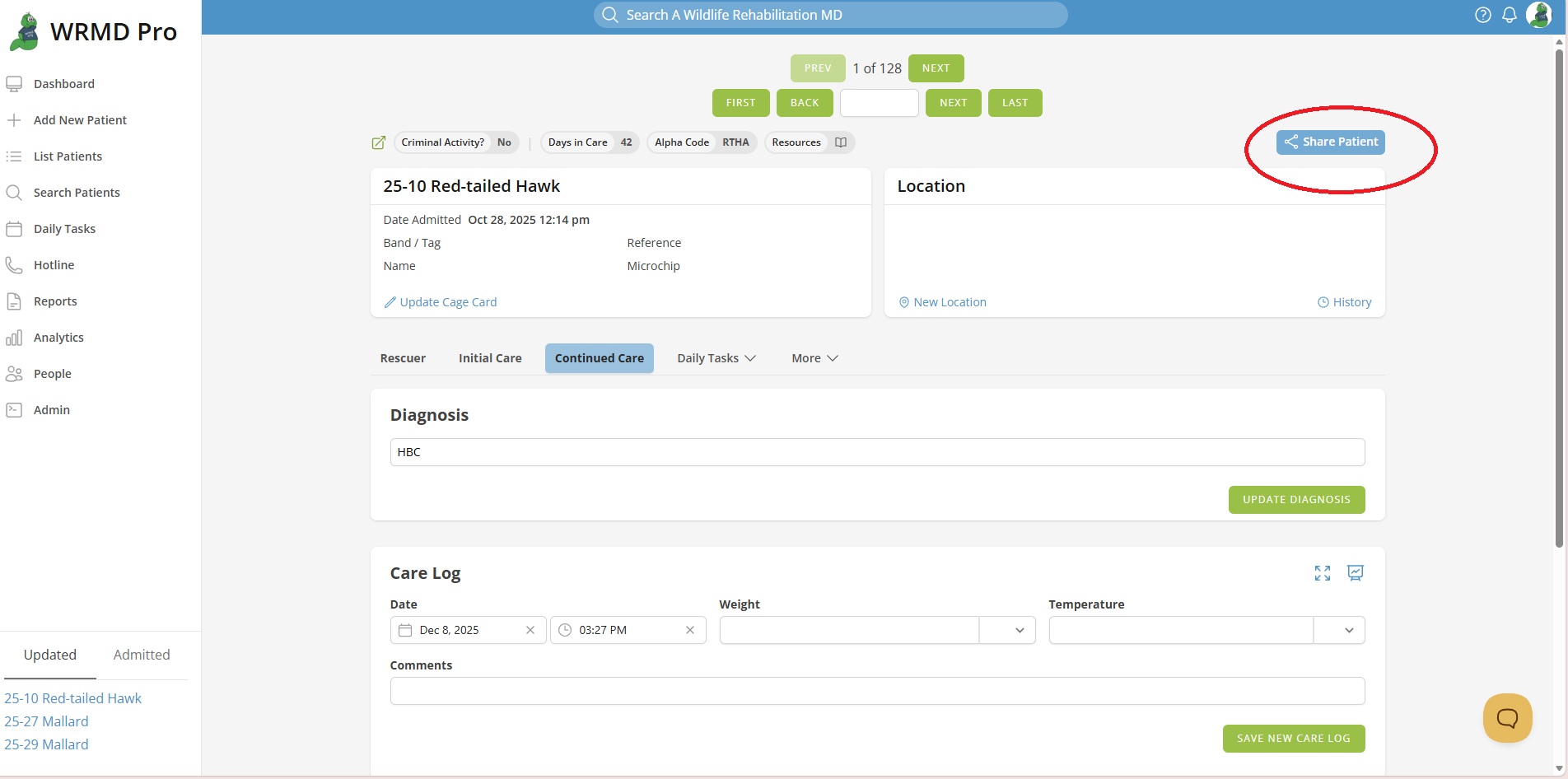This screenshot has width=1568, height=779.
Task: Click the WRMD Pro logo
Action: coord(93,31)
